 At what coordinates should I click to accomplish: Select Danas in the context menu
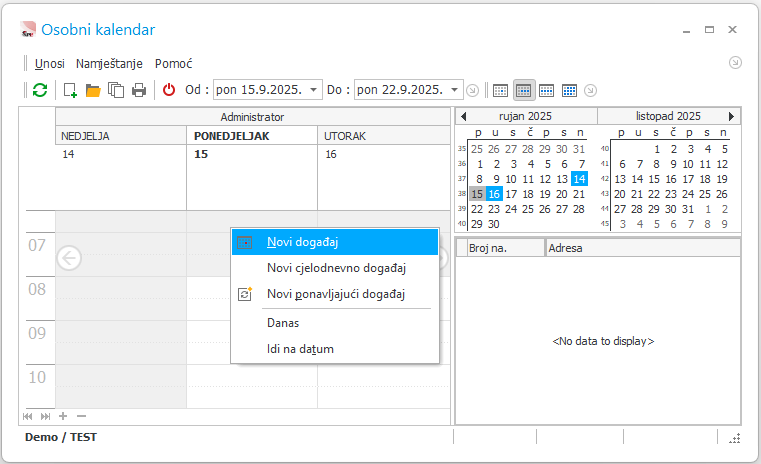tap(335, 323)
